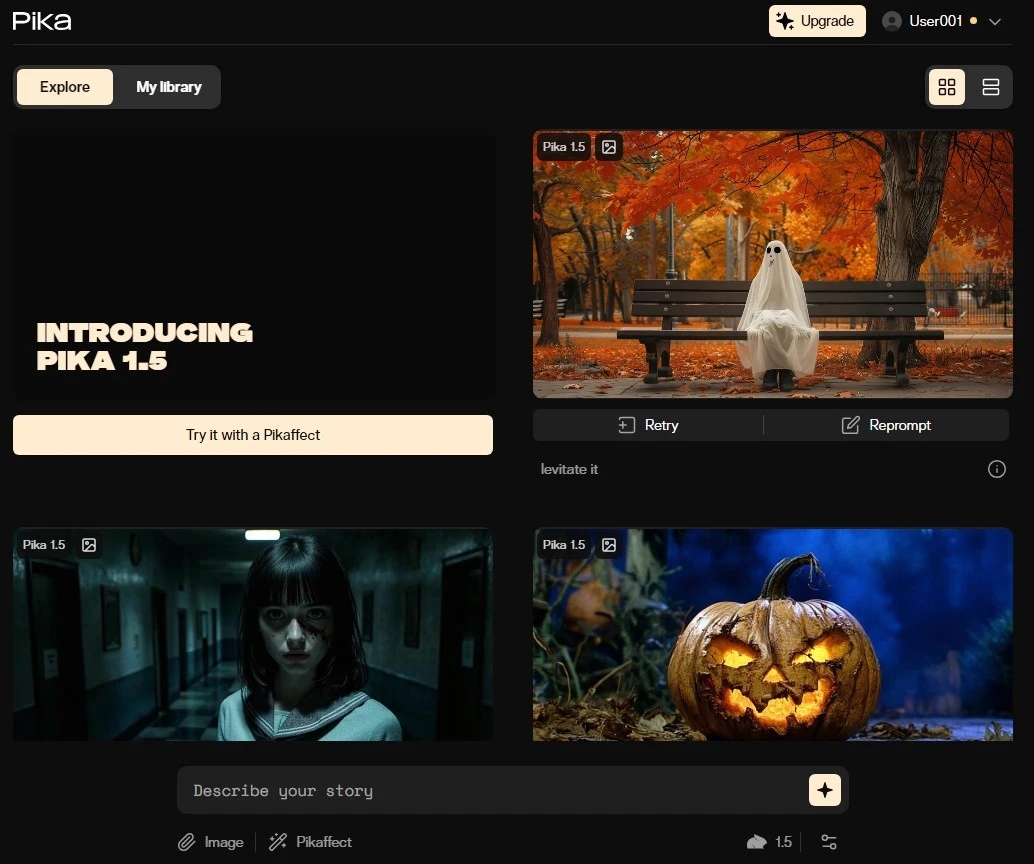1034x864 pixels.
Task: Select the Explore tab
Action: pos(65,87)
